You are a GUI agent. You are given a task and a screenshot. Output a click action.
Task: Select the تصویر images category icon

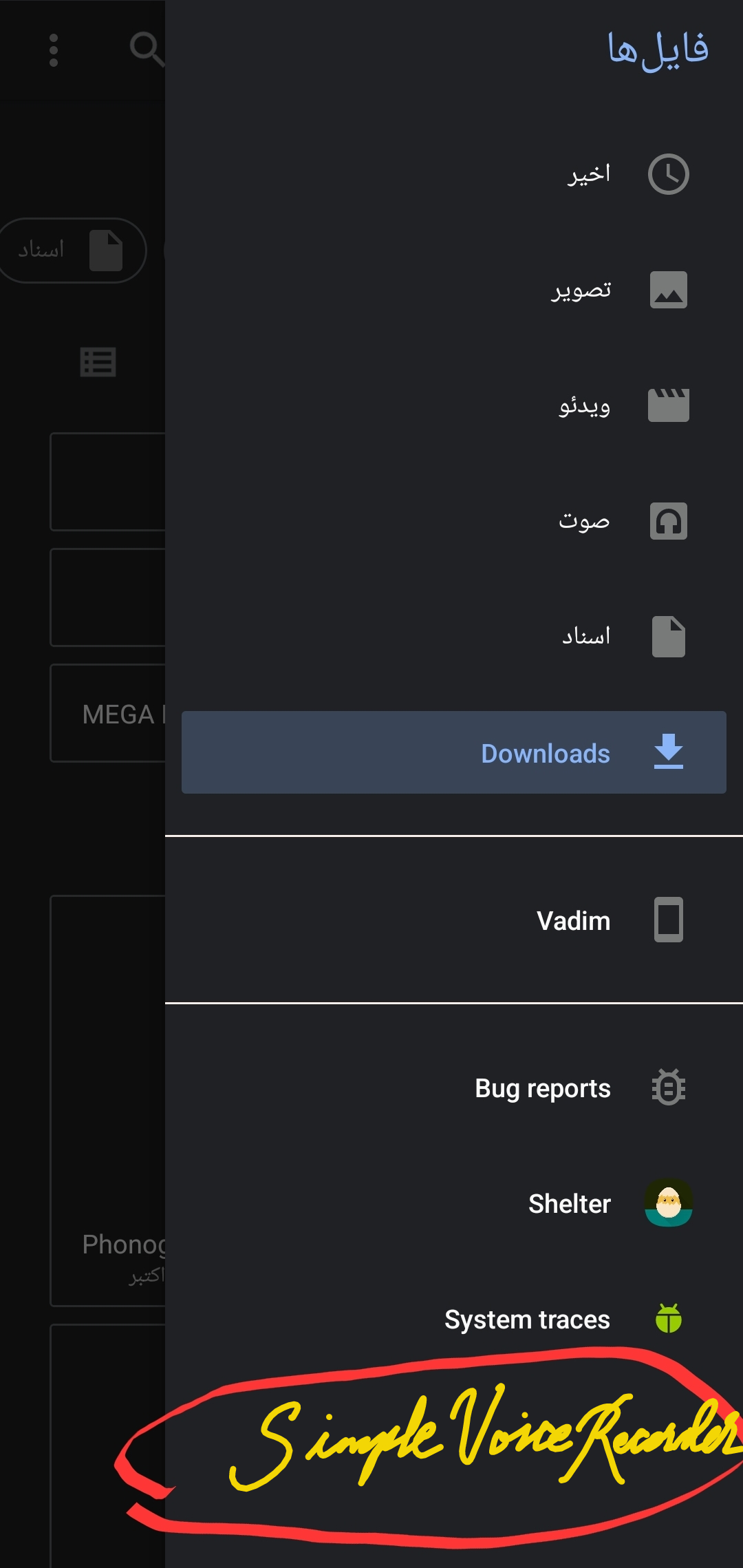coord(668,290)
